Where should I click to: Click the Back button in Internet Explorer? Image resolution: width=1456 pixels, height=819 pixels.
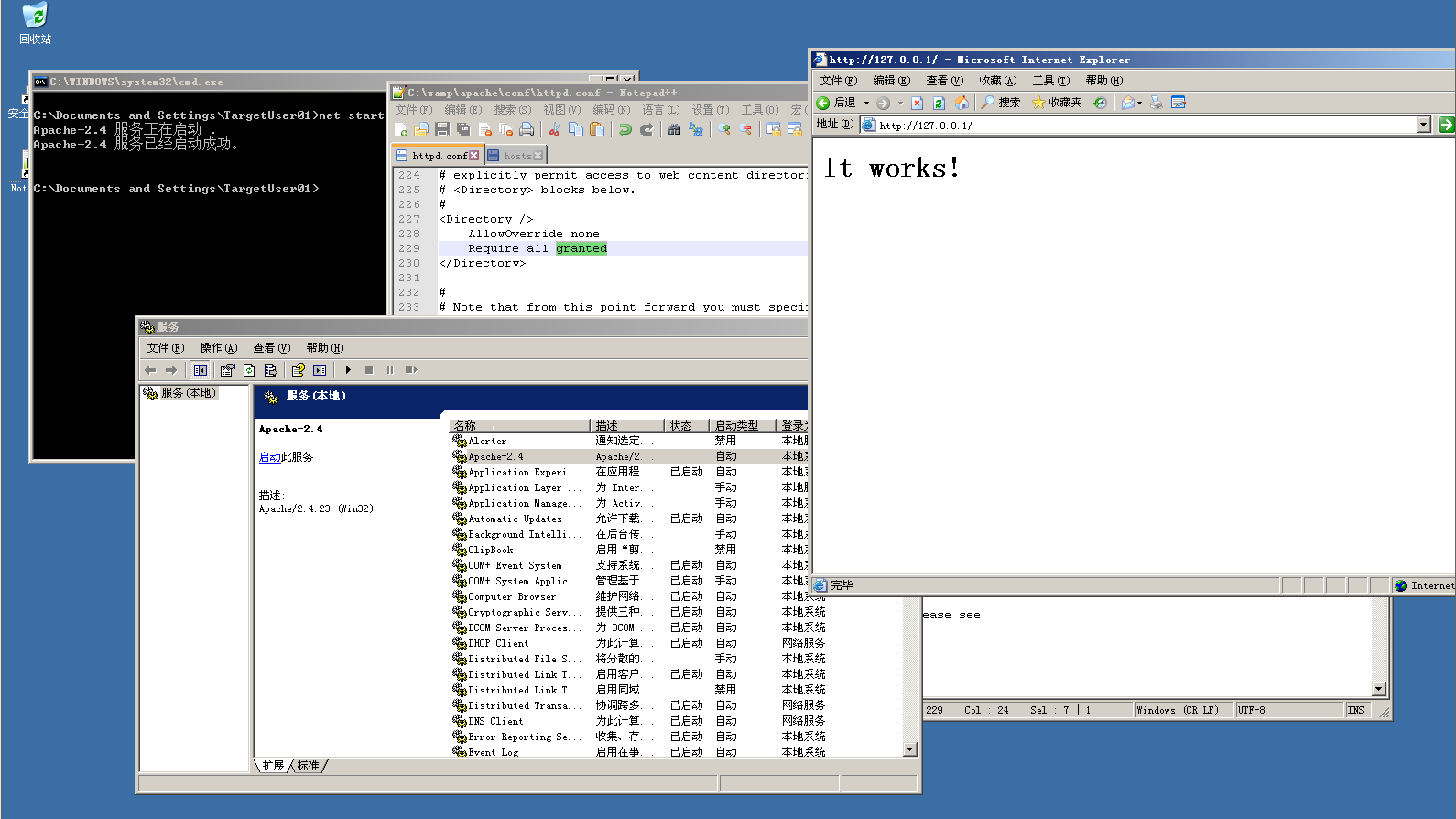click(836, 103)
